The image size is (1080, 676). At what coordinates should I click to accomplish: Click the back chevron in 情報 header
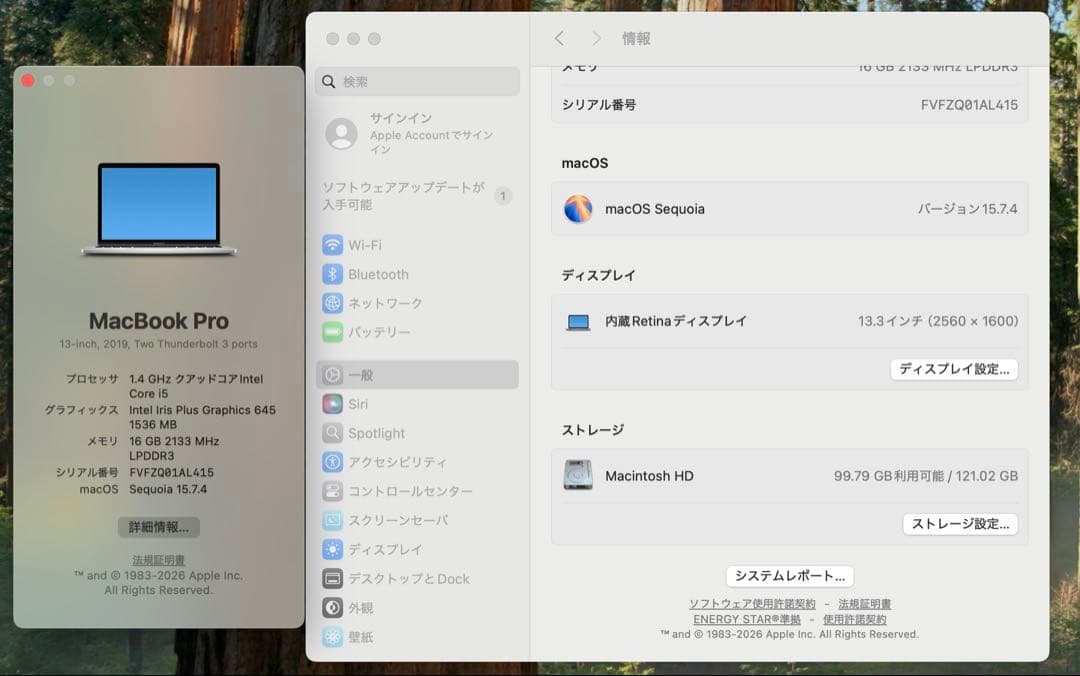(x=560, y=38)
